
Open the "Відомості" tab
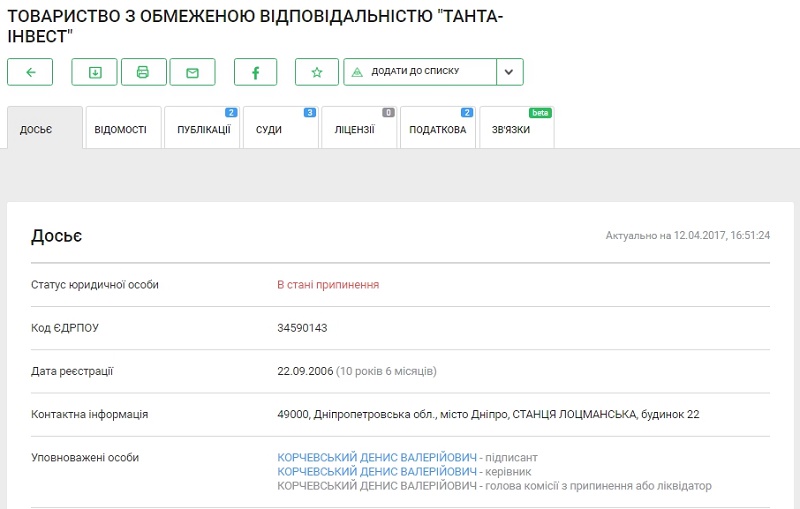click(x=121, y=130)
